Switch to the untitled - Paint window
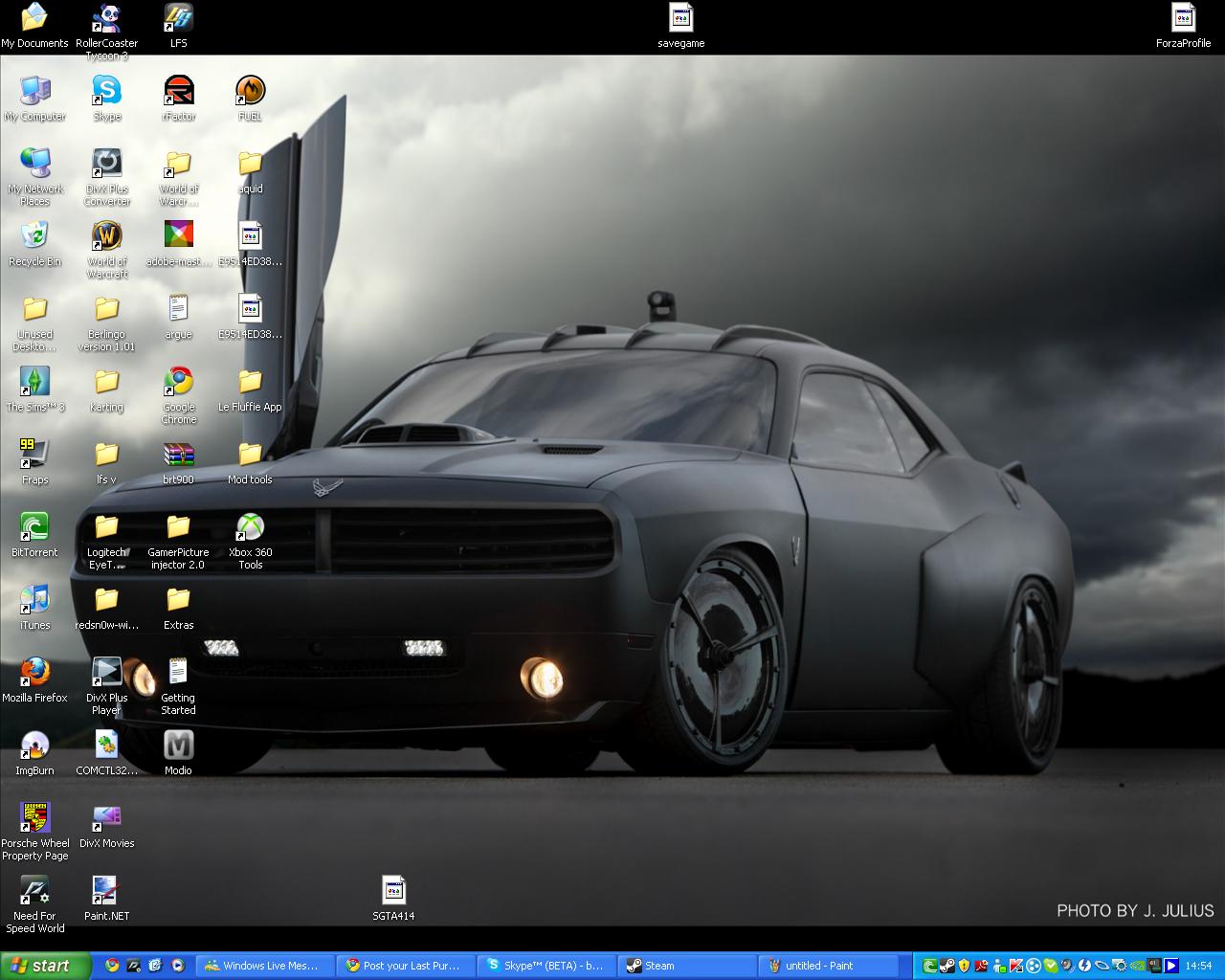 (x=828, y=966)
